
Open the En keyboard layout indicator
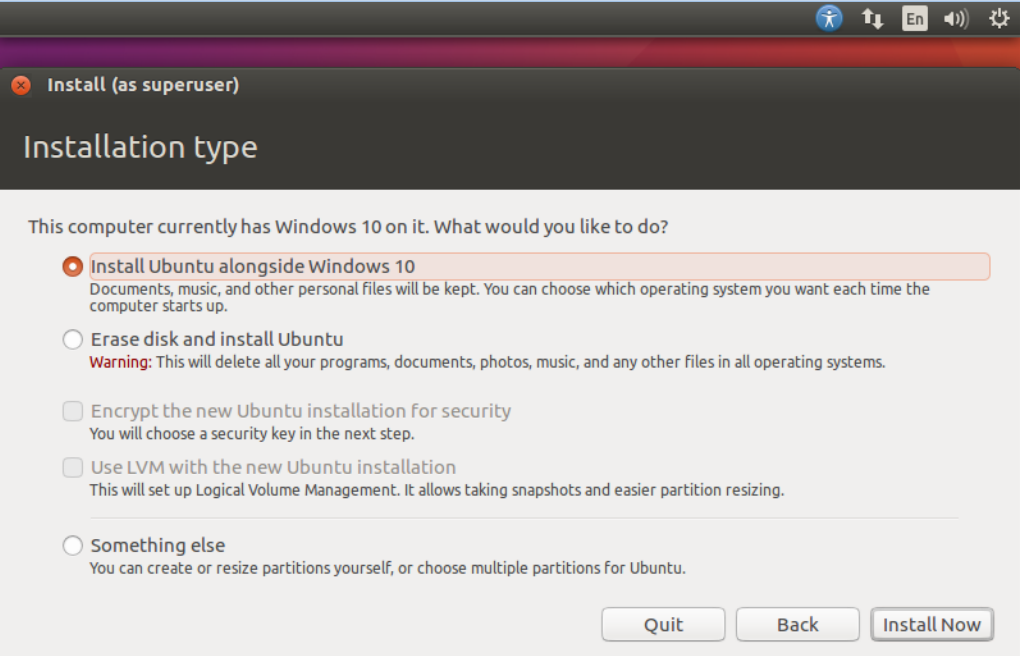point(915,18)
